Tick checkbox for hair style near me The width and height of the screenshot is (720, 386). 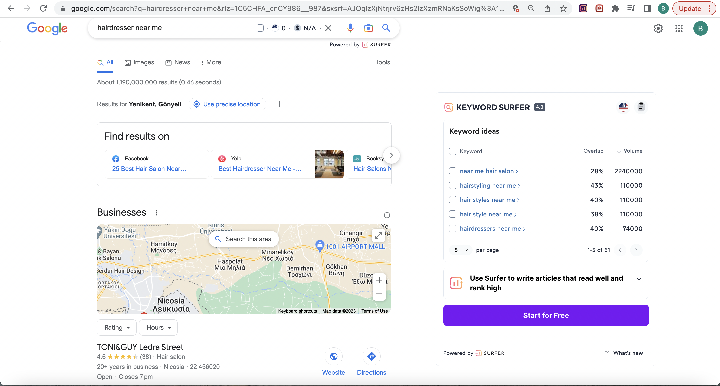click(452, 214)
